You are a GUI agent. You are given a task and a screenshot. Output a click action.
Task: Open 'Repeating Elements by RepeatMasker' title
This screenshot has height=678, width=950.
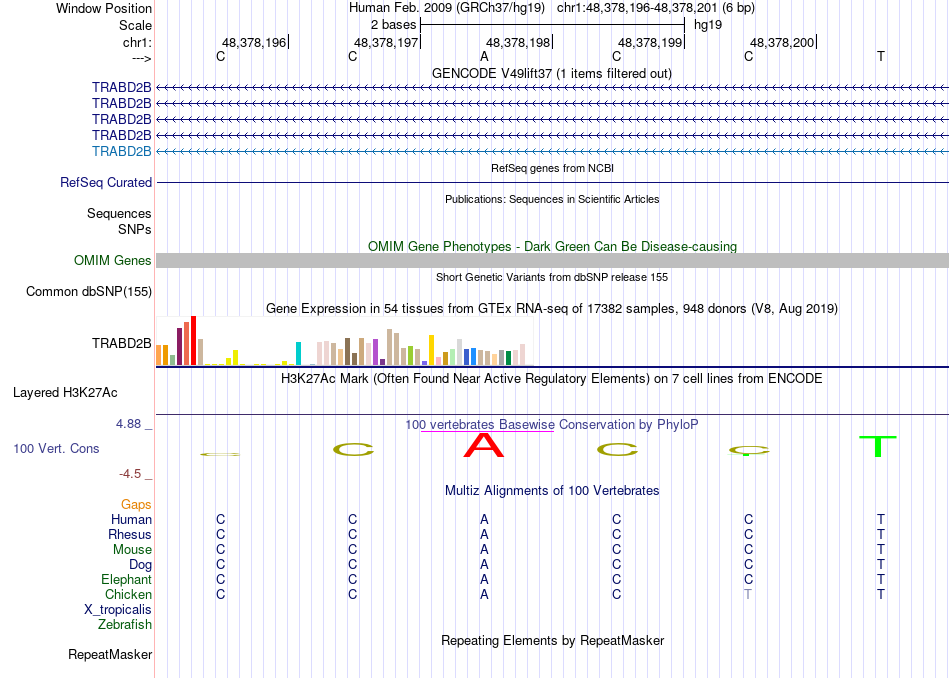click(x=552, y=640)
